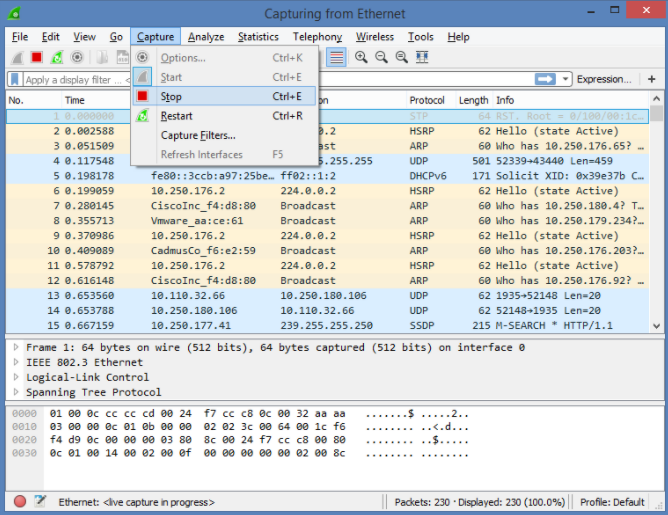The width and height of the screenshot is (668, 515).
Task: Click the capture file comment pencil icon in the status bar
Action: tap(40, 501)
